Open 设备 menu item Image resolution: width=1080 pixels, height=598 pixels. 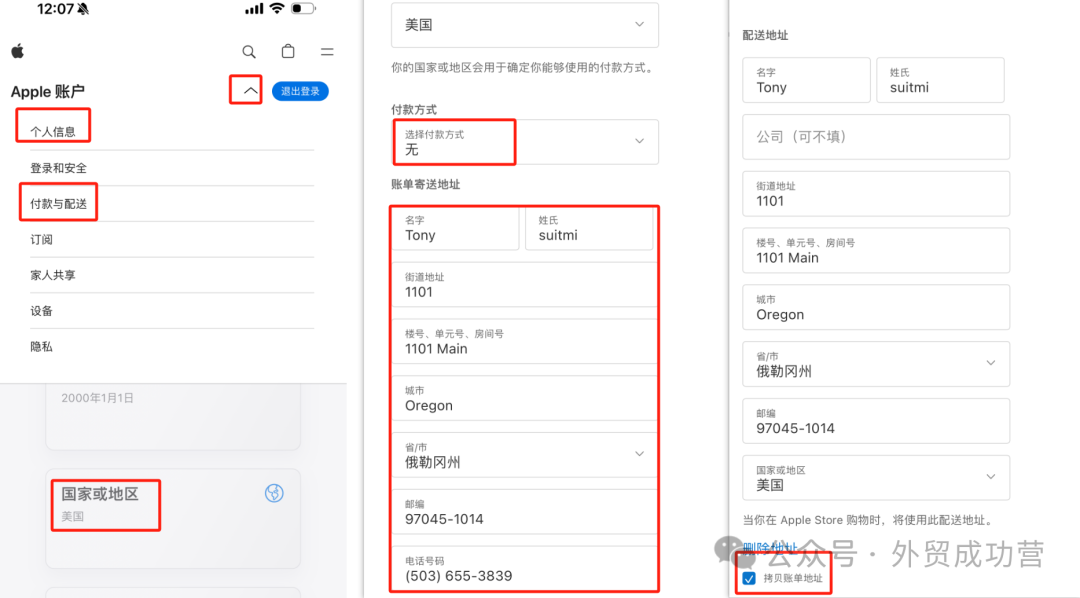pos(41,311)
